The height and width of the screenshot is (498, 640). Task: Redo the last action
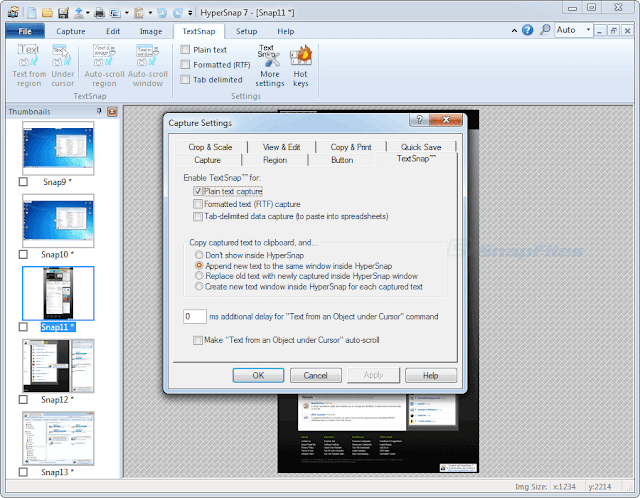tap(178, 13)
